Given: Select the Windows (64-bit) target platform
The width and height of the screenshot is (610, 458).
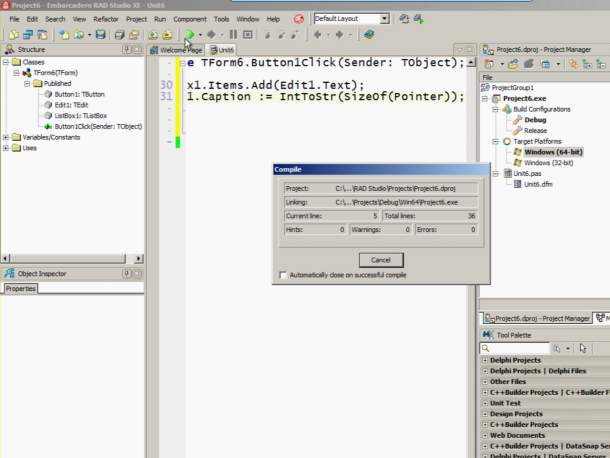Looking at the screenshot, I should pyautogui.click(x=553, y=152).
